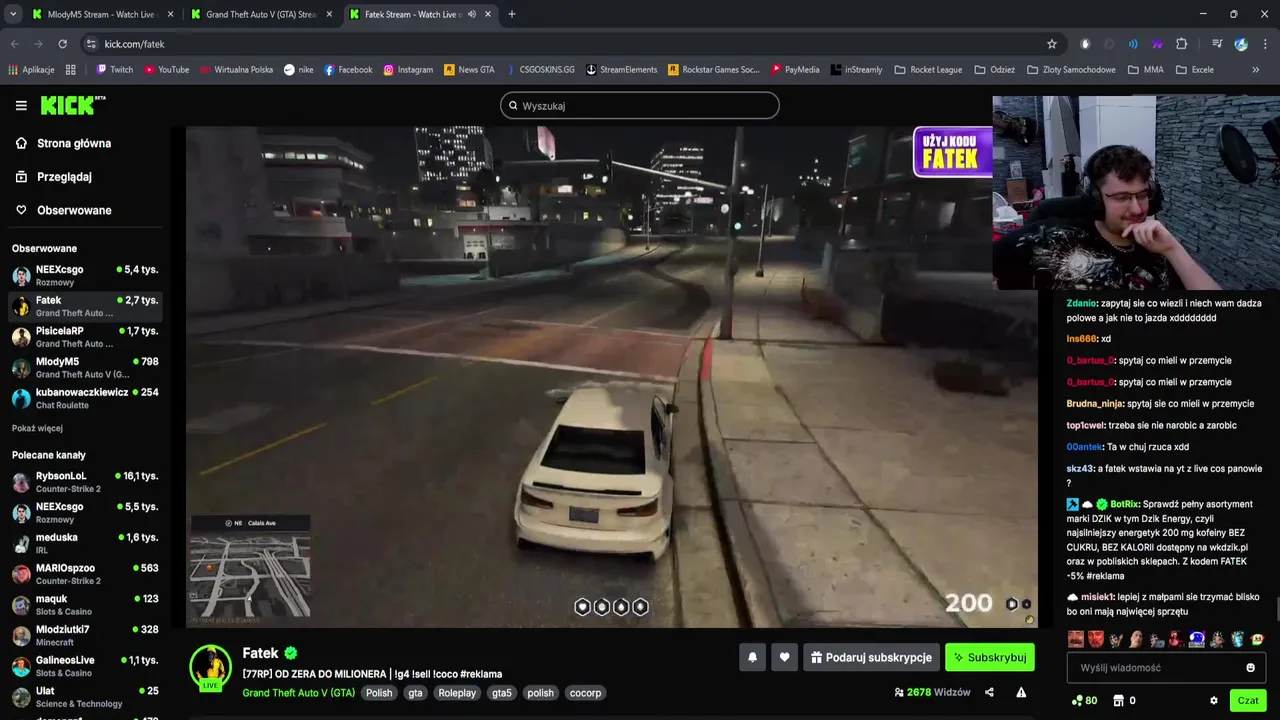Close the Fatek Stream tab
1280x720 pixels.
click(487, 14)
